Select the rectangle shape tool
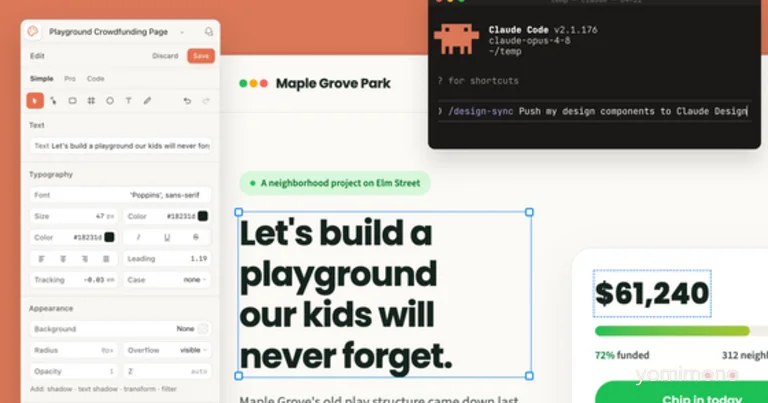The width and height of the screenshot is (768, 403). tap(72, 100)
